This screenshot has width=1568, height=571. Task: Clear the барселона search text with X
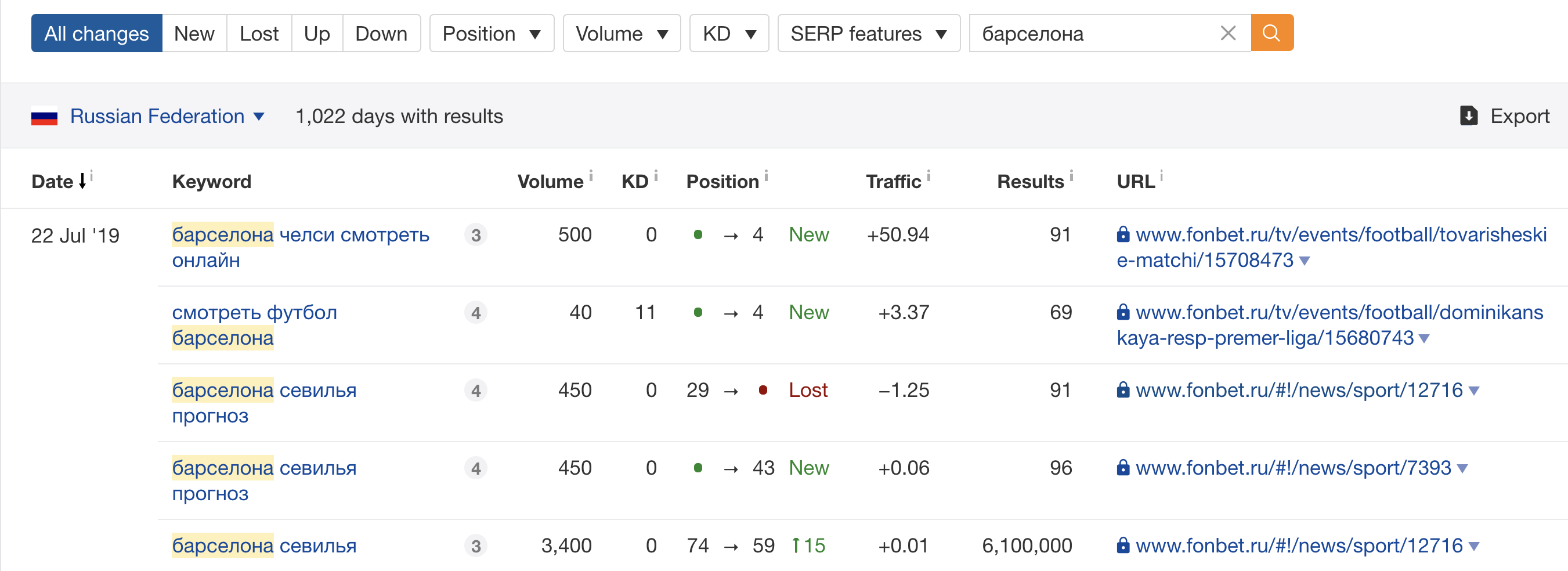[1228, 33]
